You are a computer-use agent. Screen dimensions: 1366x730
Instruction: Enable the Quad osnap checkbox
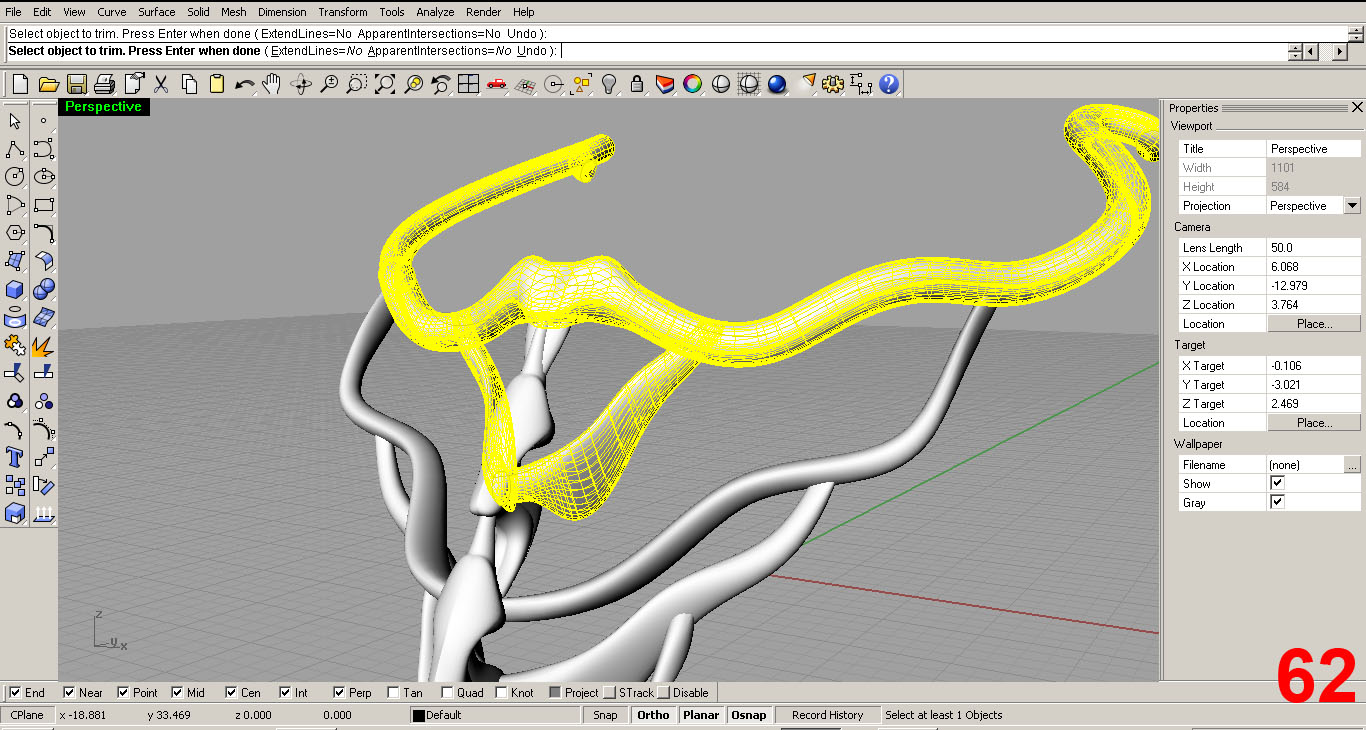(x=447, y=693)
